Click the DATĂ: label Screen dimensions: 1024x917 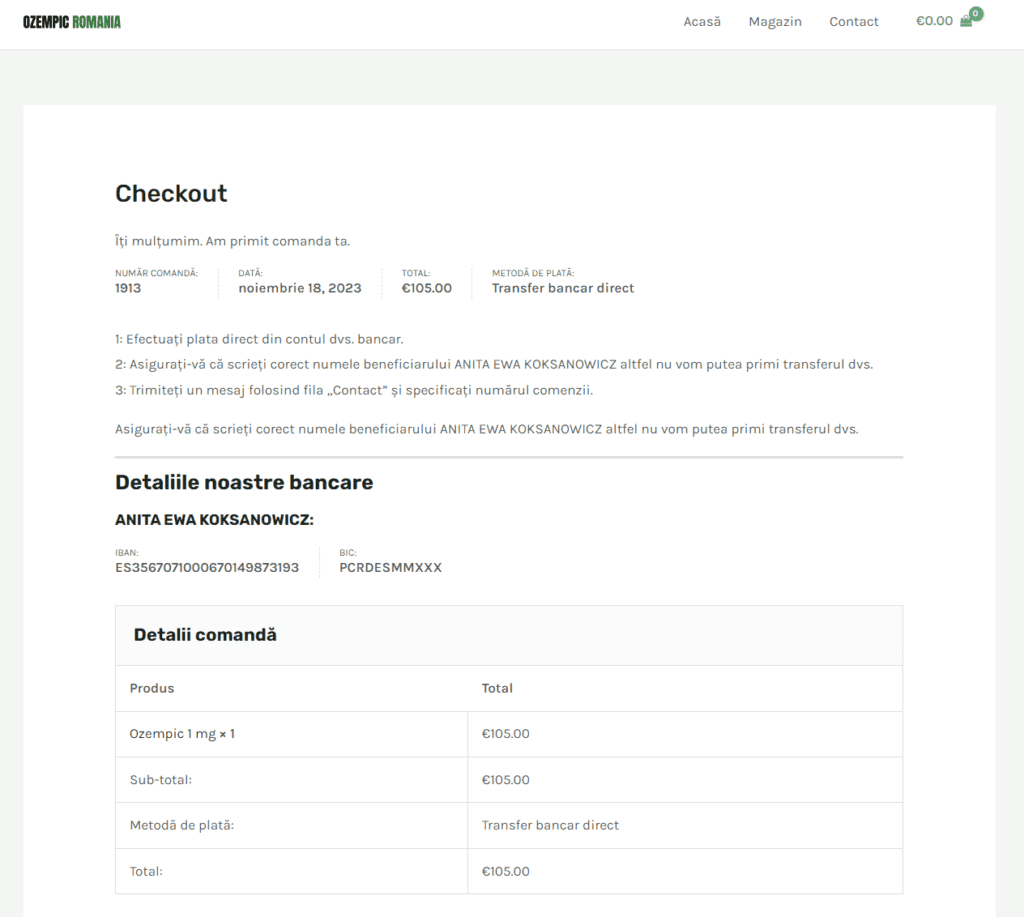click(251, 273)
